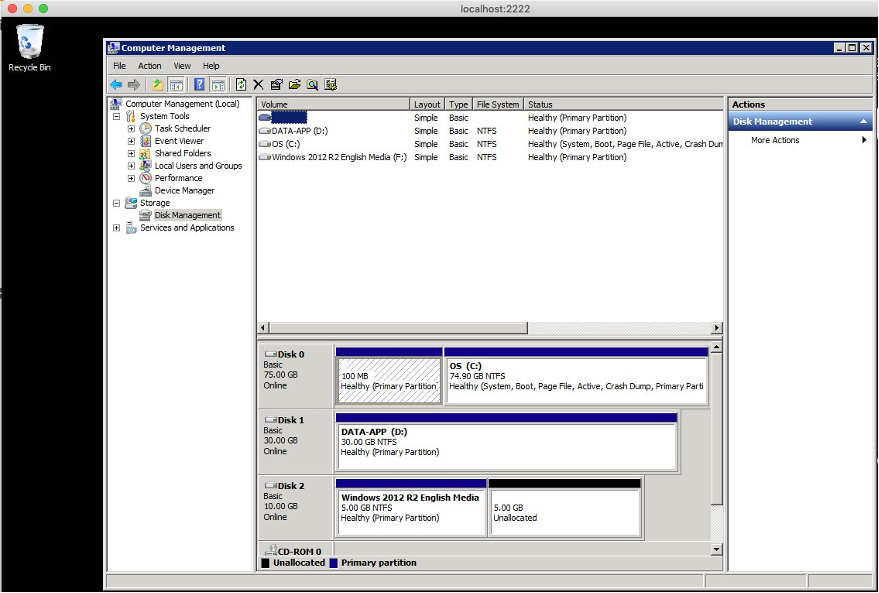Select the 5.00 GB Unallocated block
Image resolution: width=879 pixels, height=593 pixels.
tap(565, 512)
